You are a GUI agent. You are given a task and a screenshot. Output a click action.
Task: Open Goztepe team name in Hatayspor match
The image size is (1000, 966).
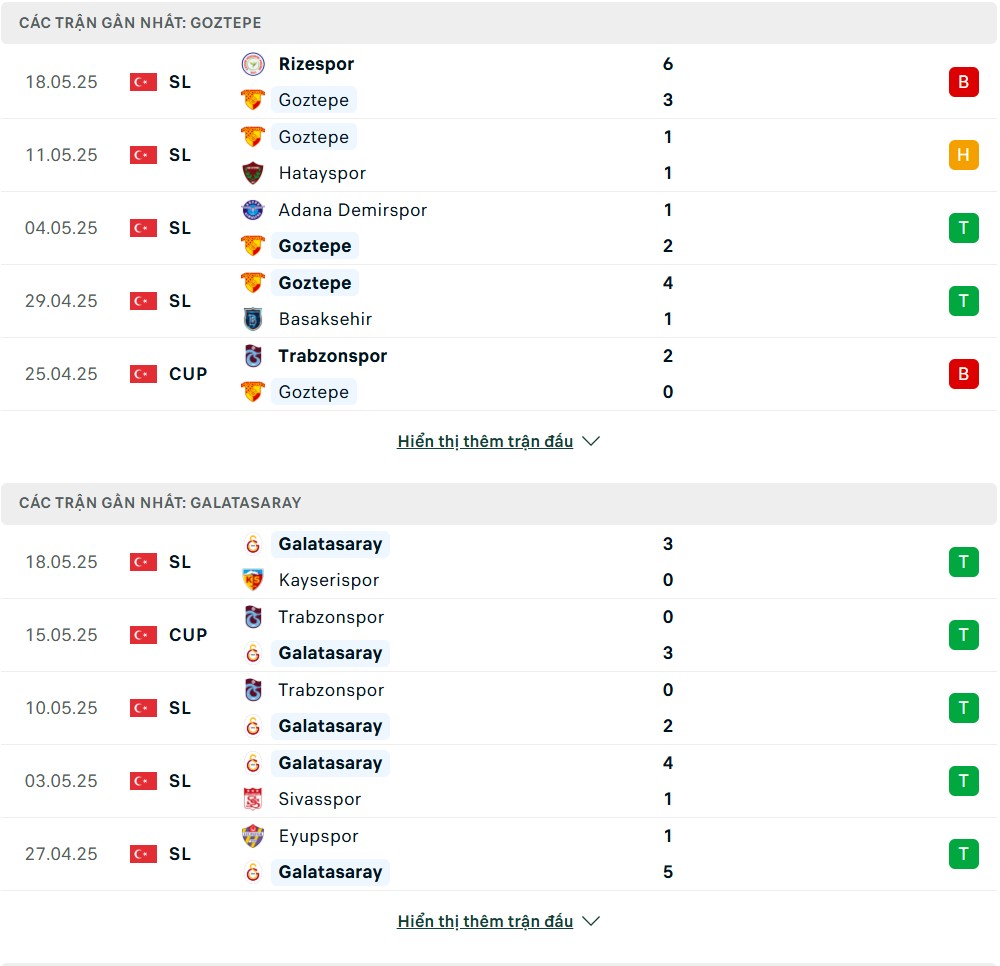pos(314,137)
